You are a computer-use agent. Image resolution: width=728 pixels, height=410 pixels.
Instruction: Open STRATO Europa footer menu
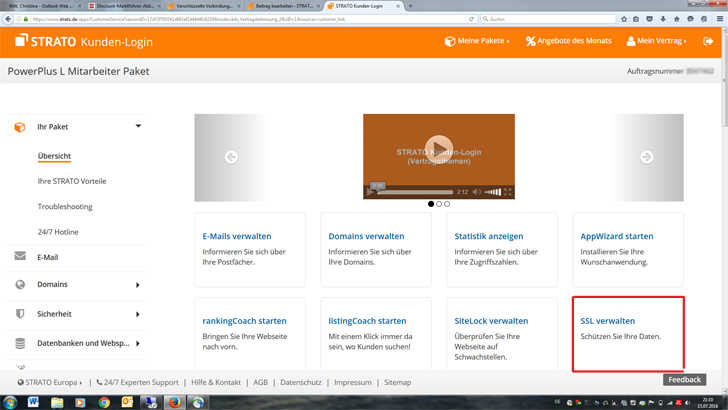[50, 383]
